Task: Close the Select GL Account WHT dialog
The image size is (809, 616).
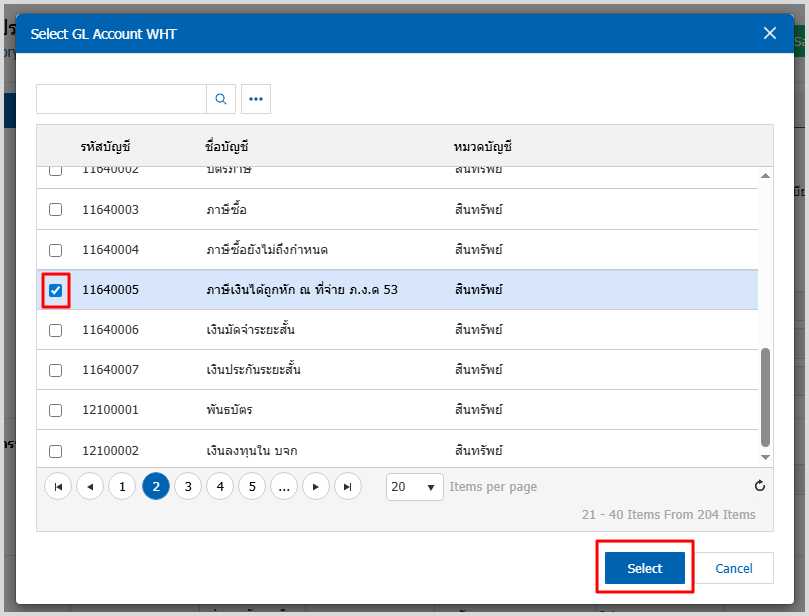Action: coord(770,33)
